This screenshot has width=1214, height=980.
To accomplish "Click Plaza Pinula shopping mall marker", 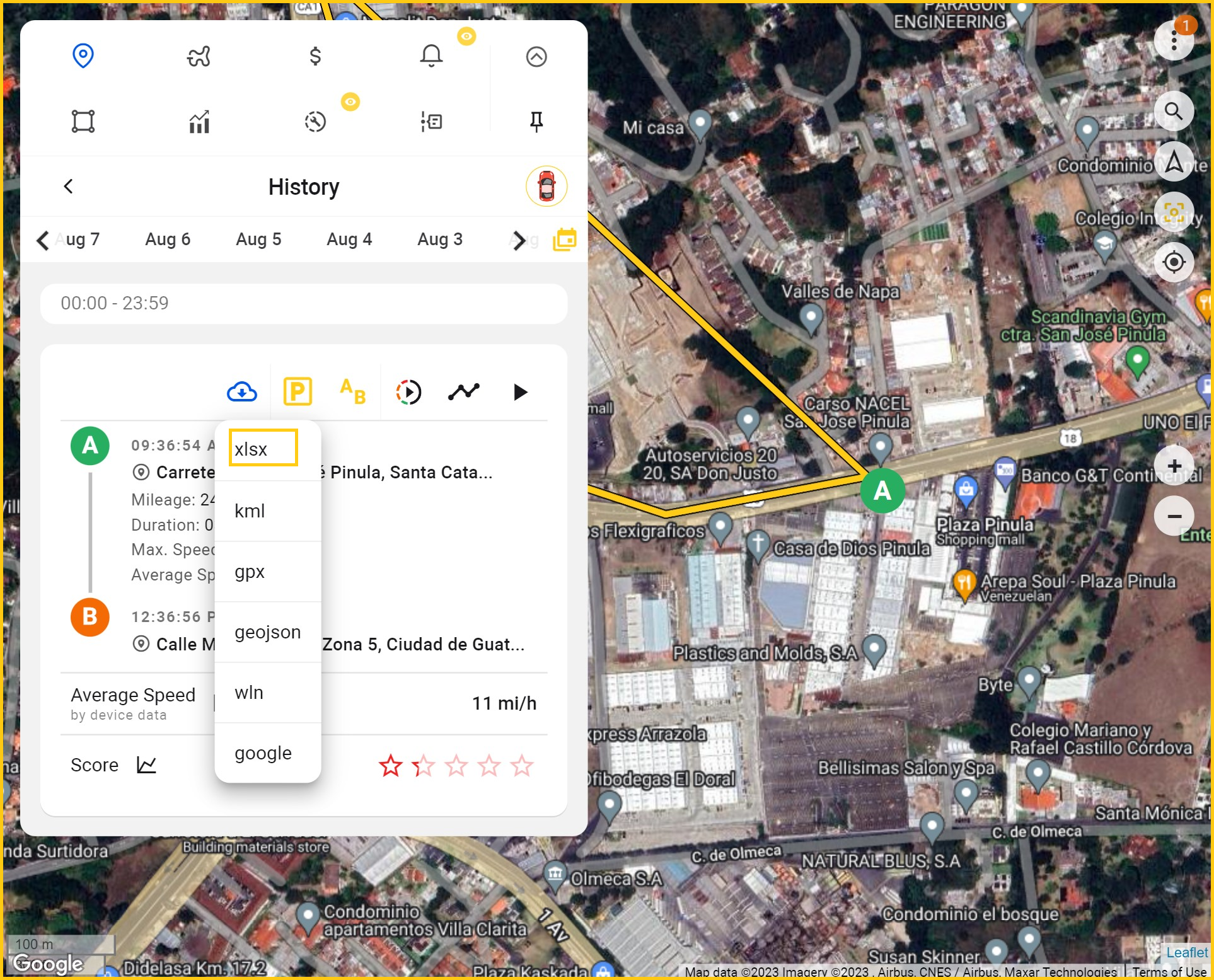I will tap(965, 490).
